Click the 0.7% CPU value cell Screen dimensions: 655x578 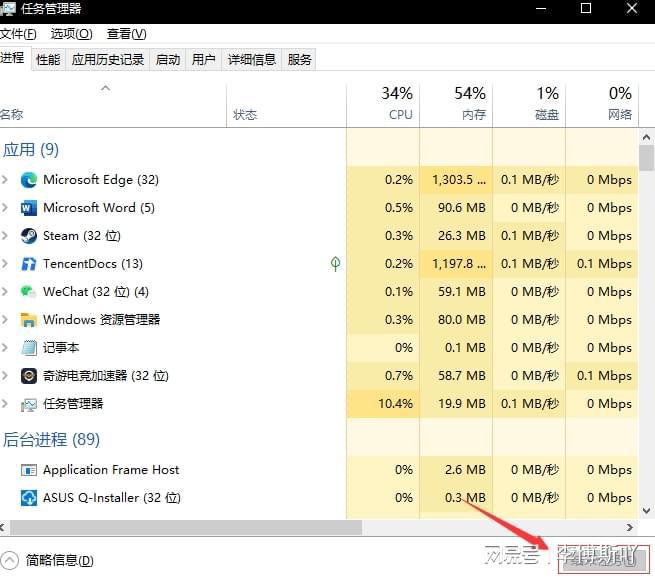point(383,376)
